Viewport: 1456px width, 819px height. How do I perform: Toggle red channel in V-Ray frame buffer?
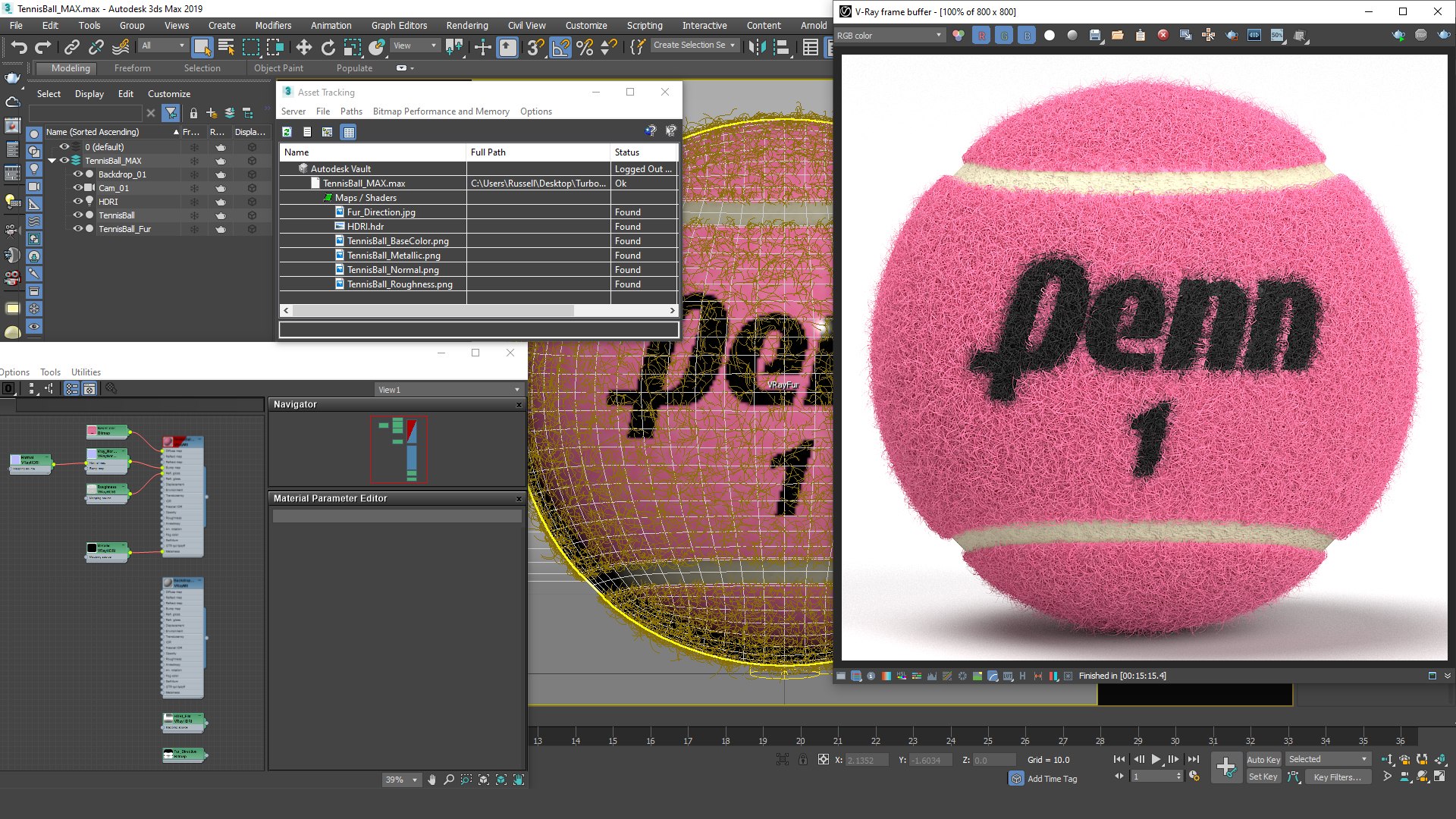coord(981,36)
